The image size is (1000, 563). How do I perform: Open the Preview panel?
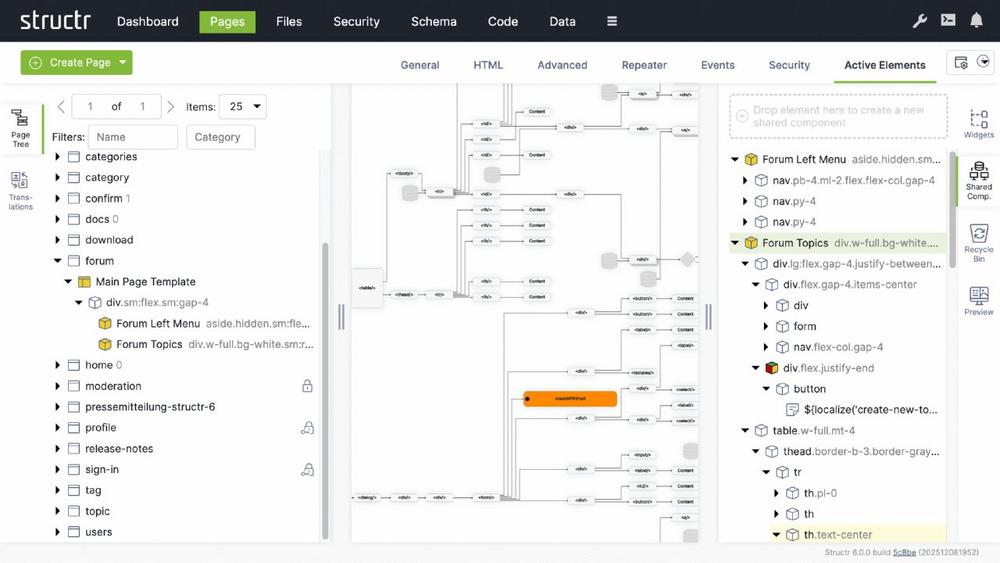[978, 300]
